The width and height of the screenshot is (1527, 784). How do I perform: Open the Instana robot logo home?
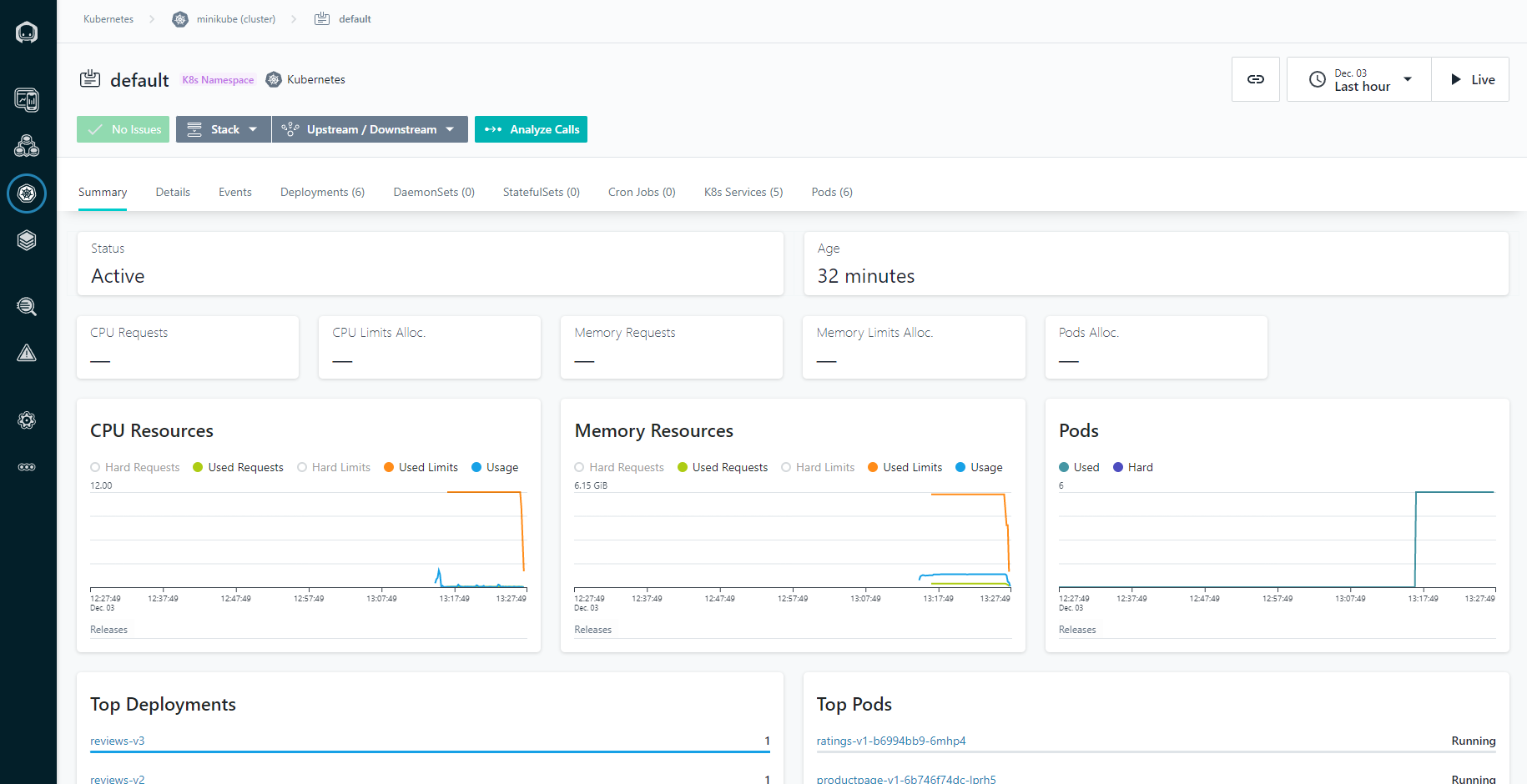pos(27,33)
